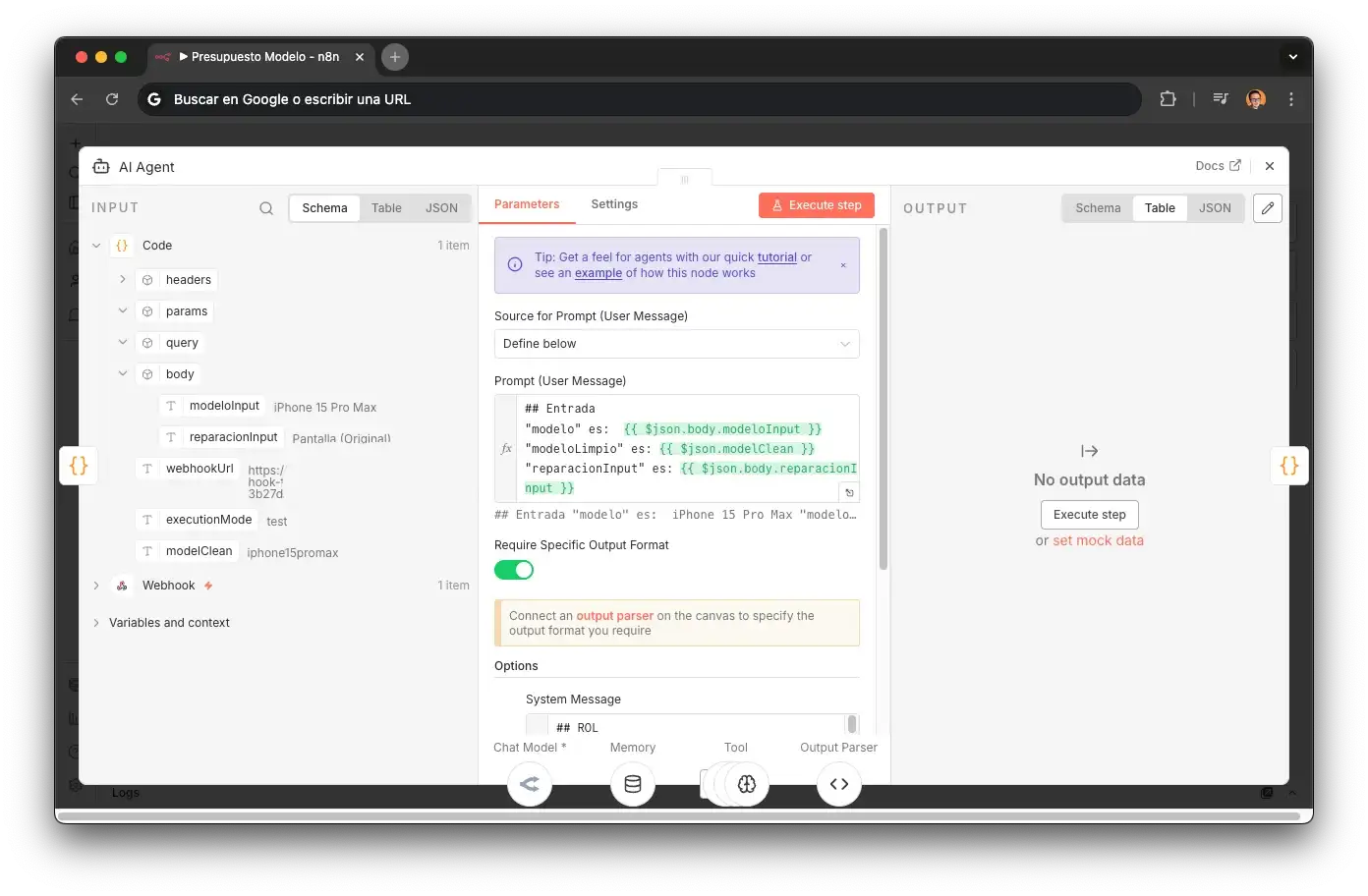Click the AI Agent robot icon

(100, 166)
